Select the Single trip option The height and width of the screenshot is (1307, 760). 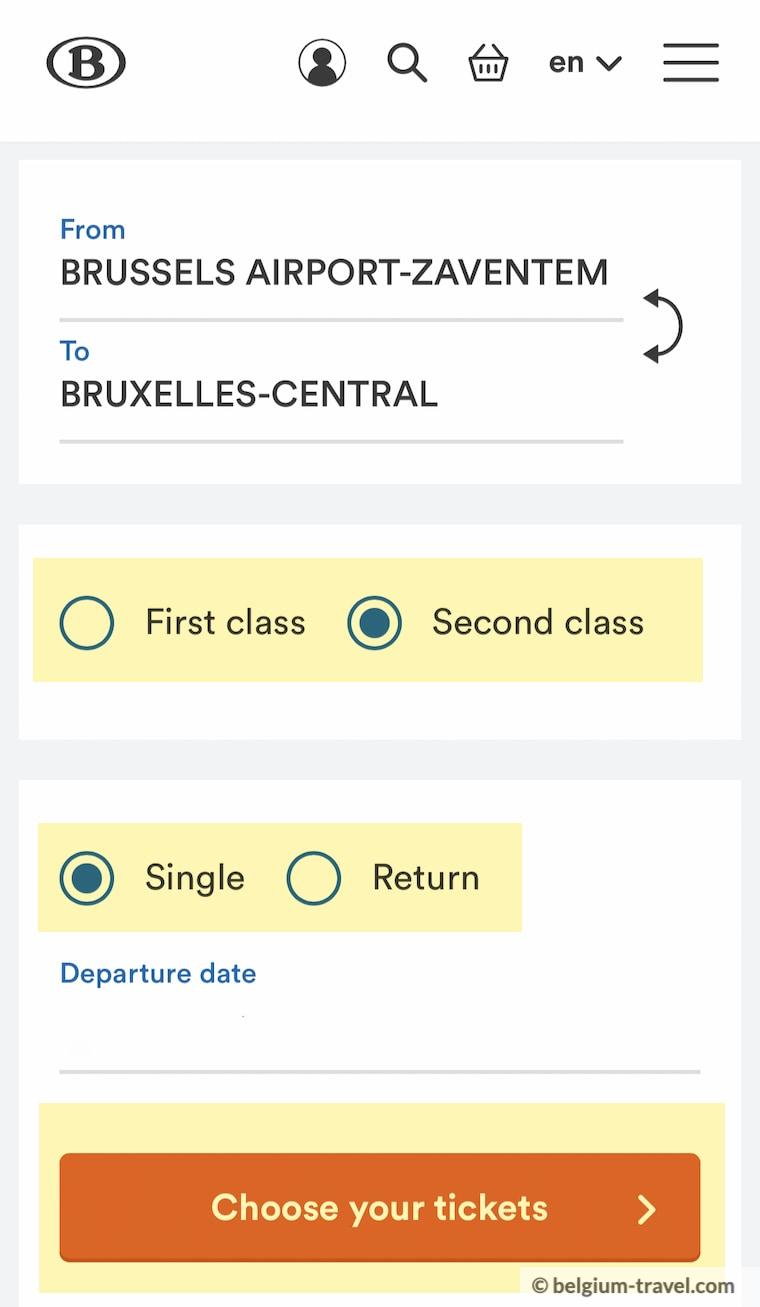coord(87,878)
